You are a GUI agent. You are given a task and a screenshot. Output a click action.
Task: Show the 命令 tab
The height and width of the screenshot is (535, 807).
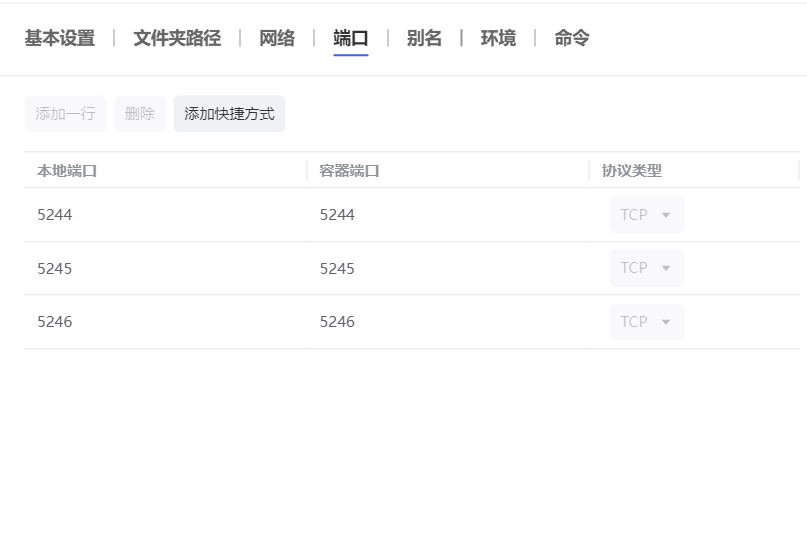click(572, 38)
